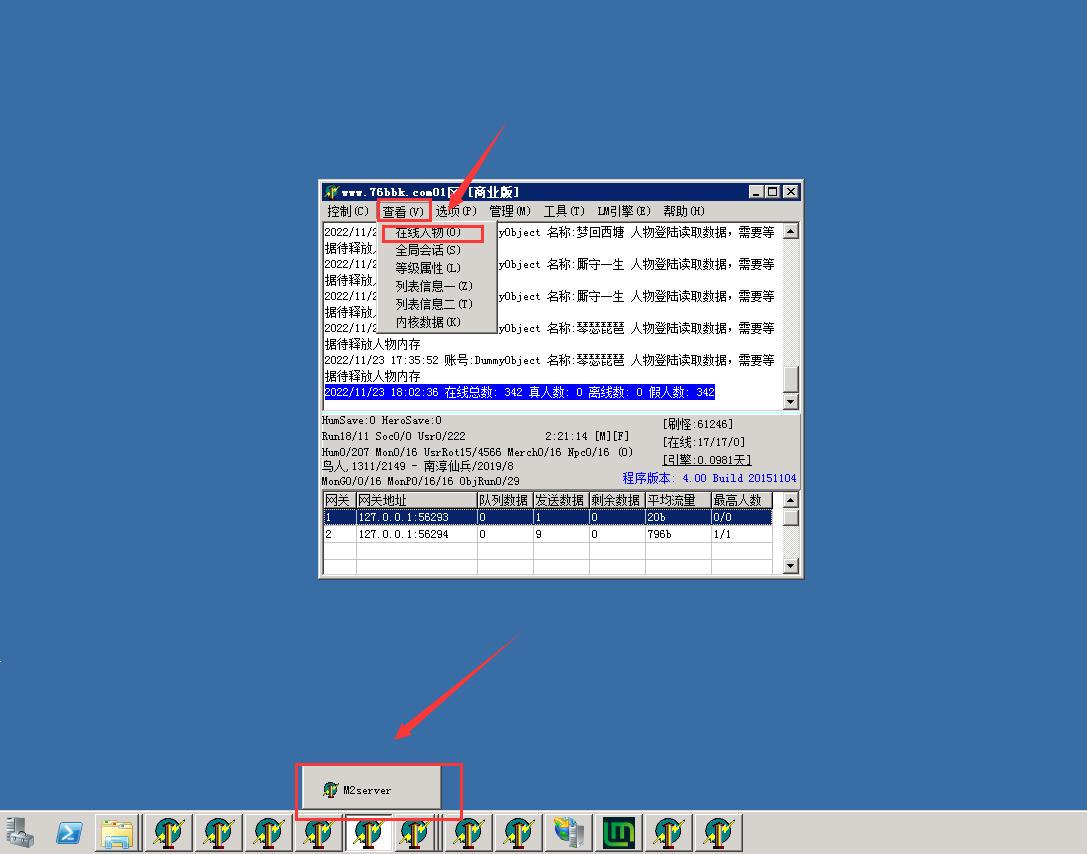
Task: Click the highlighted active M2server taskbar button
Action: point(368,832)
